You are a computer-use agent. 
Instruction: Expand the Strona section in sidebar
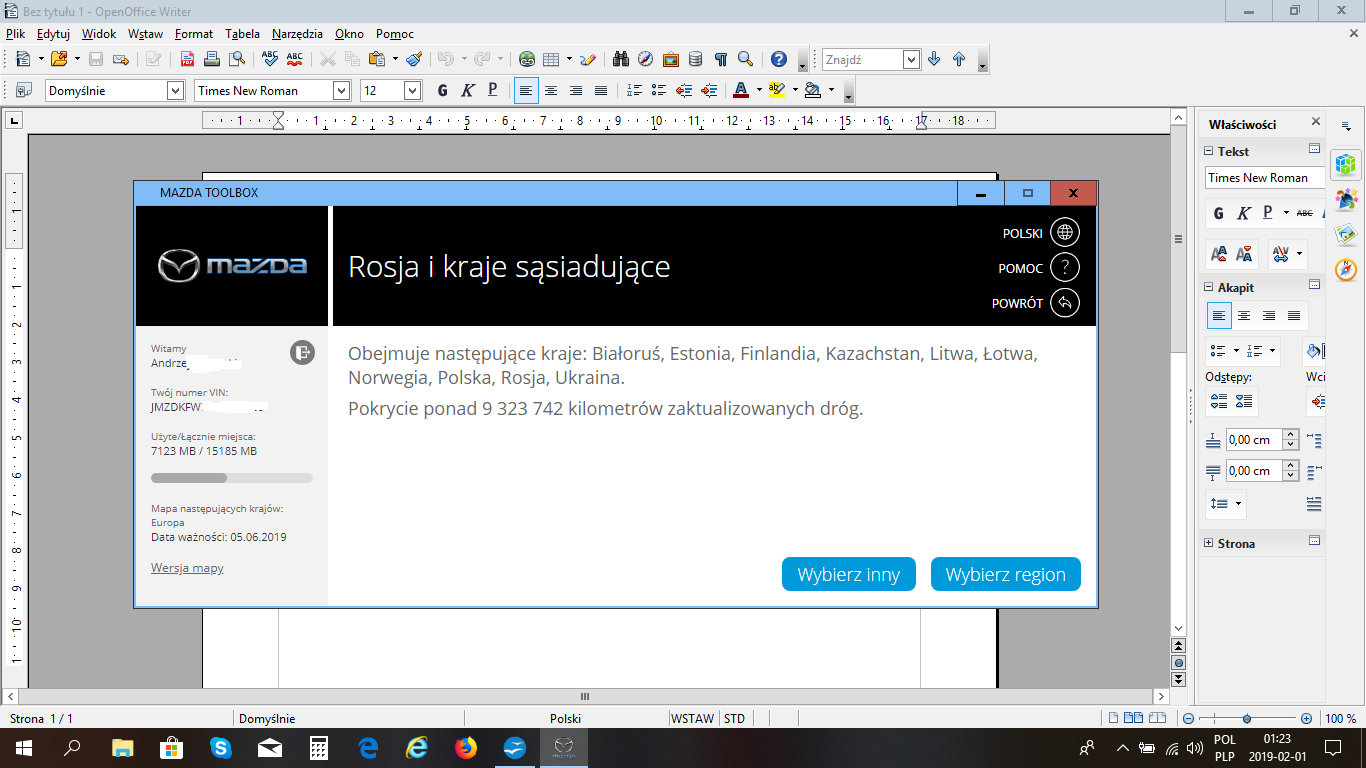pos(1209,543)
